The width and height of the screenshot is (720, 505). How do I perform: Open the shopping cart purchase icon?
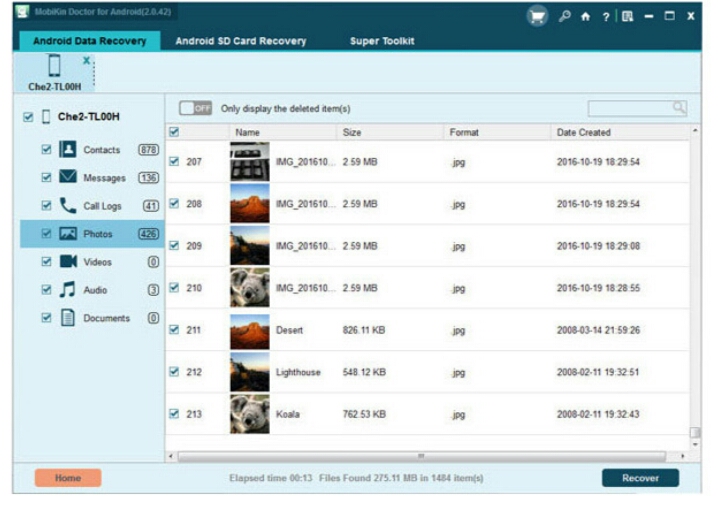[537, 16]
